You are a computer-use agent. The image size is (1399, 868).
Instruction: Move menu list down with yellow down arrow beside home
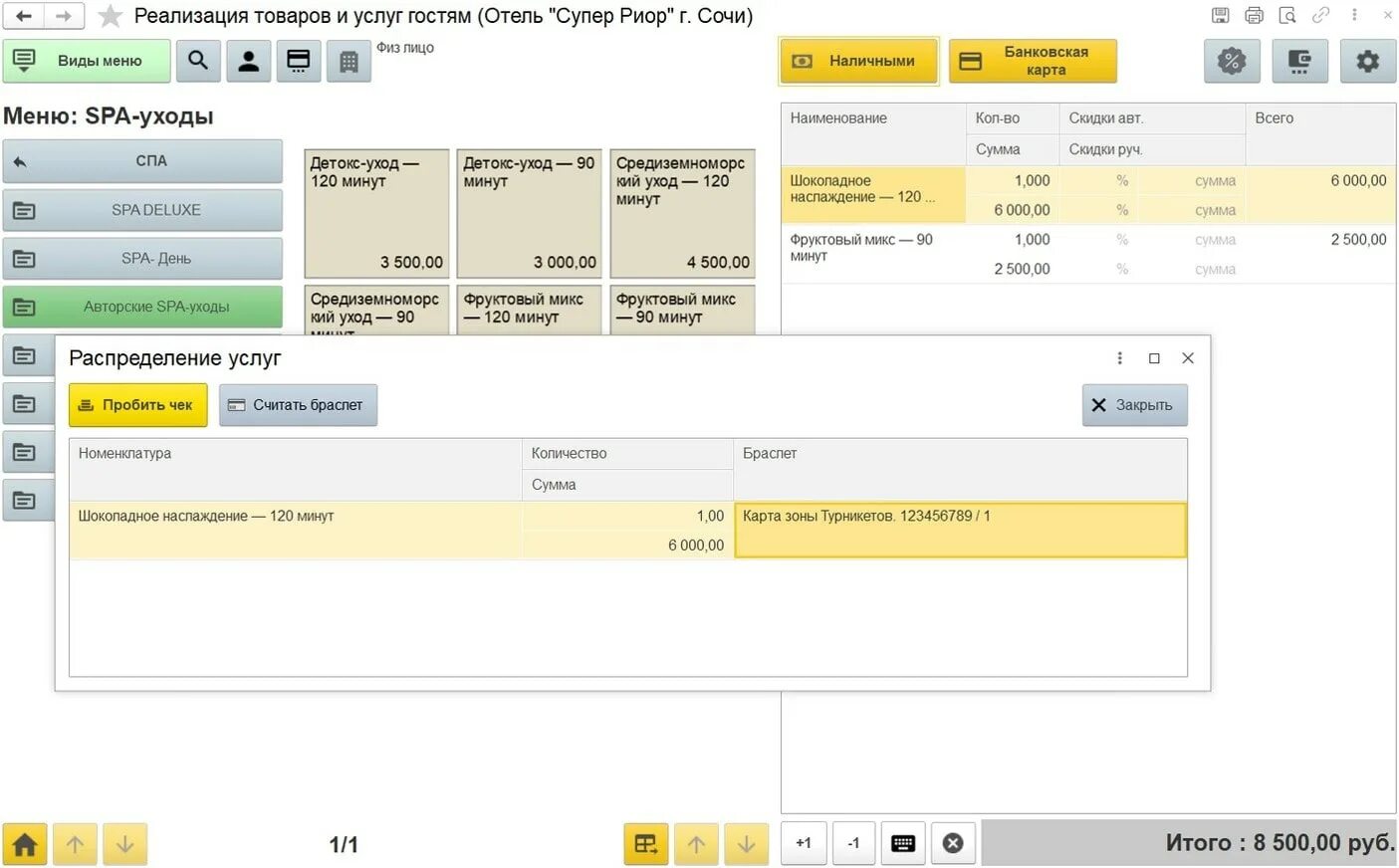click(124, 844)
